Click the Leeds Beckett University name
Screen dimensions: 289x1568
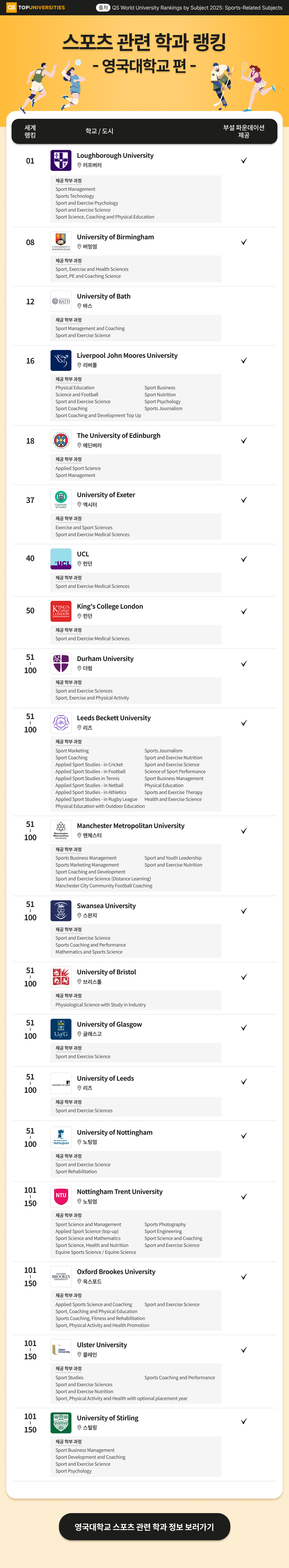114,718
